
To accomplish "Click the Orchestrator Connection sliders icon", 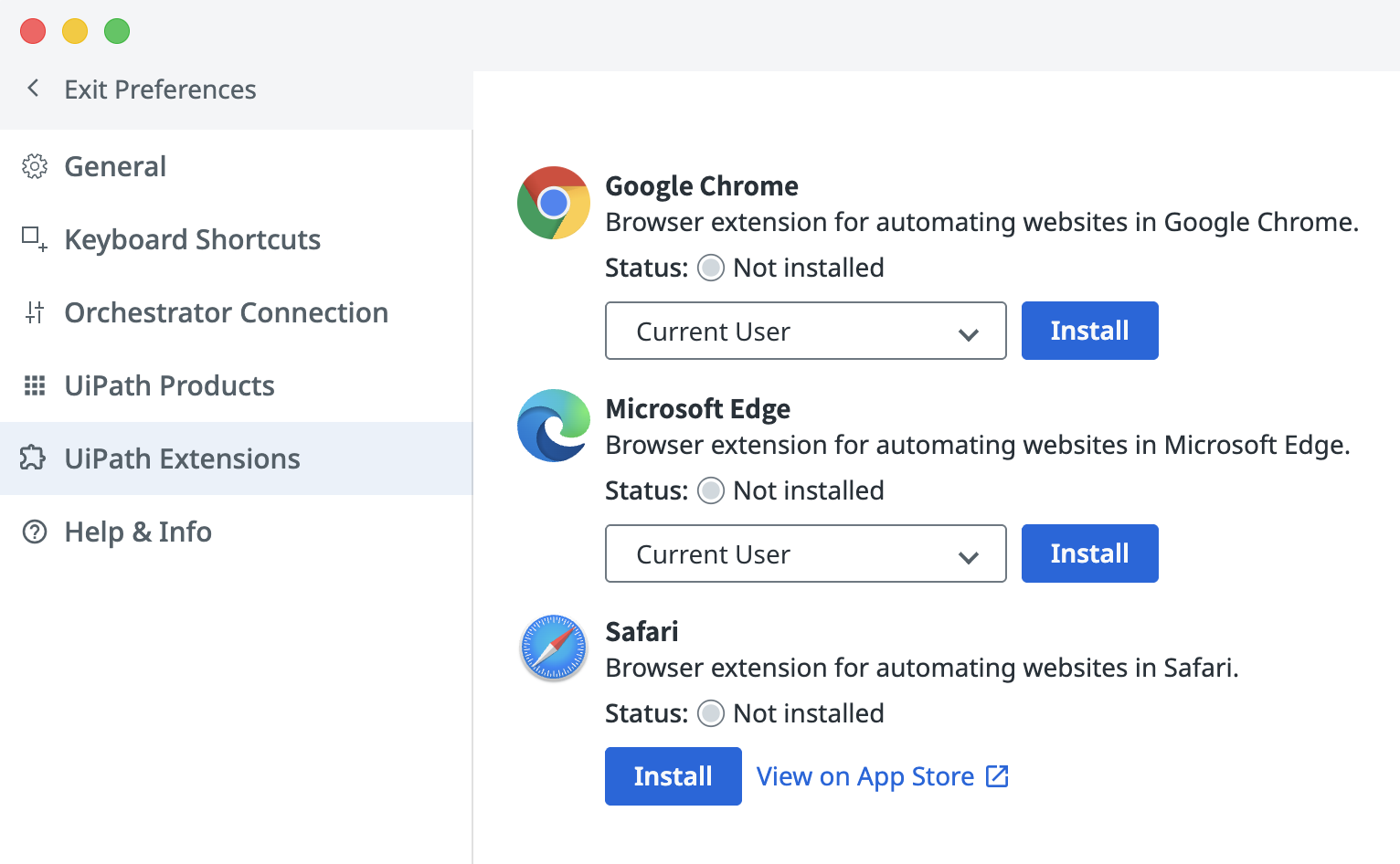I will (35, 312).
